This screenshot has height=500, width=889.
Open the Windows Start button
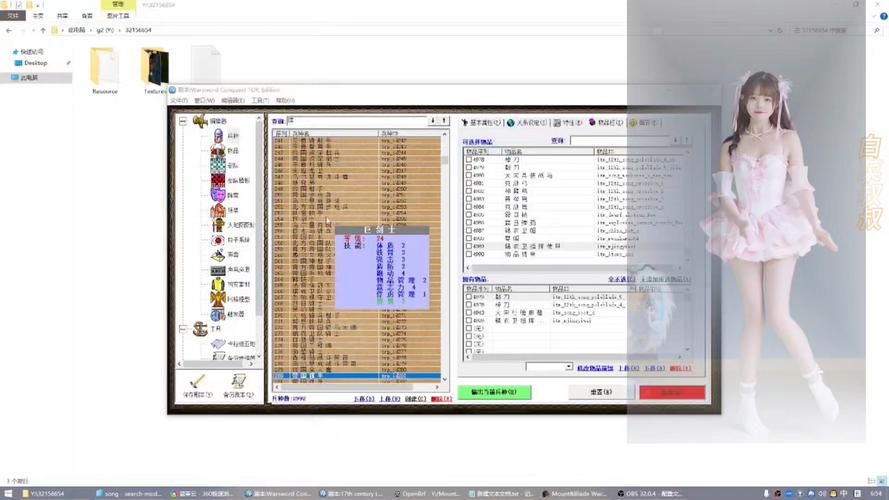[8, 494]
